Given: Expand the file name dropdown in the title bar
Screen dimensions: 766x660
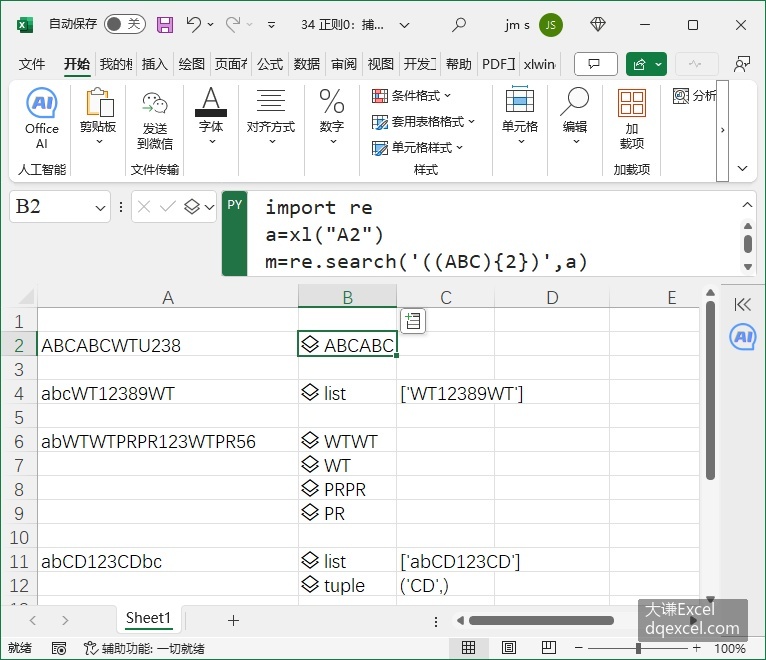Looking at the screenshot, I should 404,25.
